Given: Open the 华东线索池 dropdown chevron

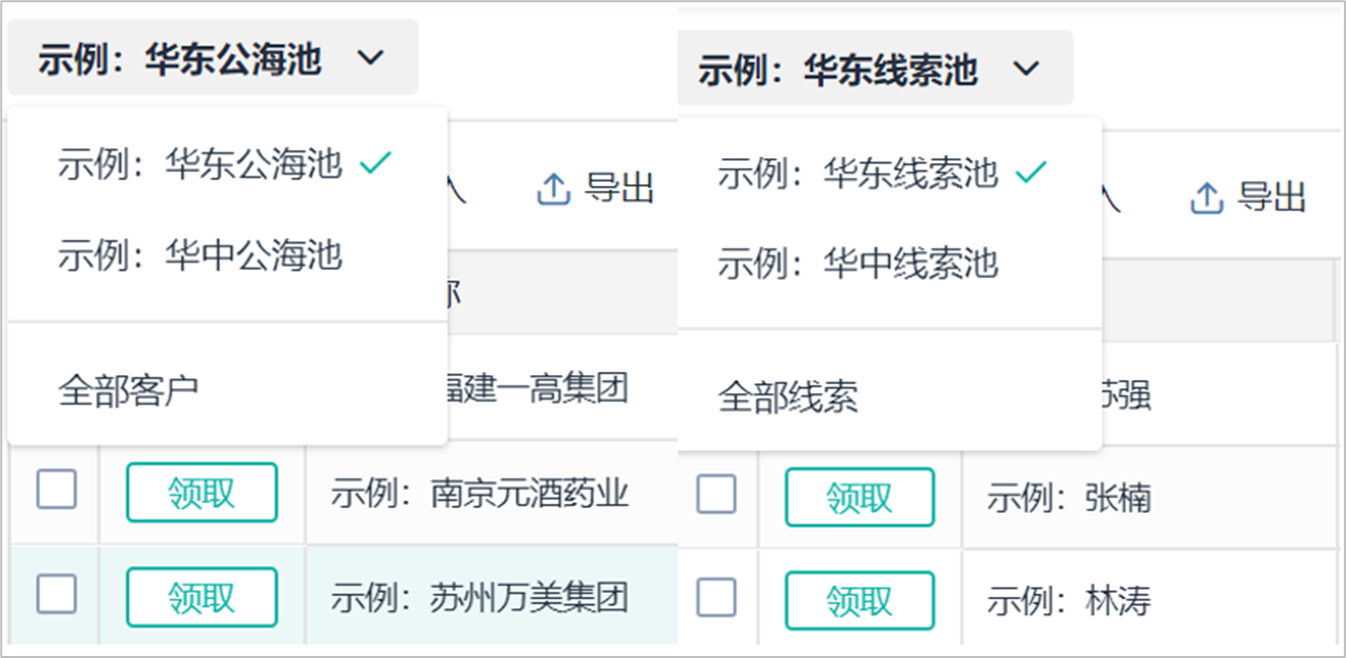Looking at the screenshot, I should (1026, 66).
